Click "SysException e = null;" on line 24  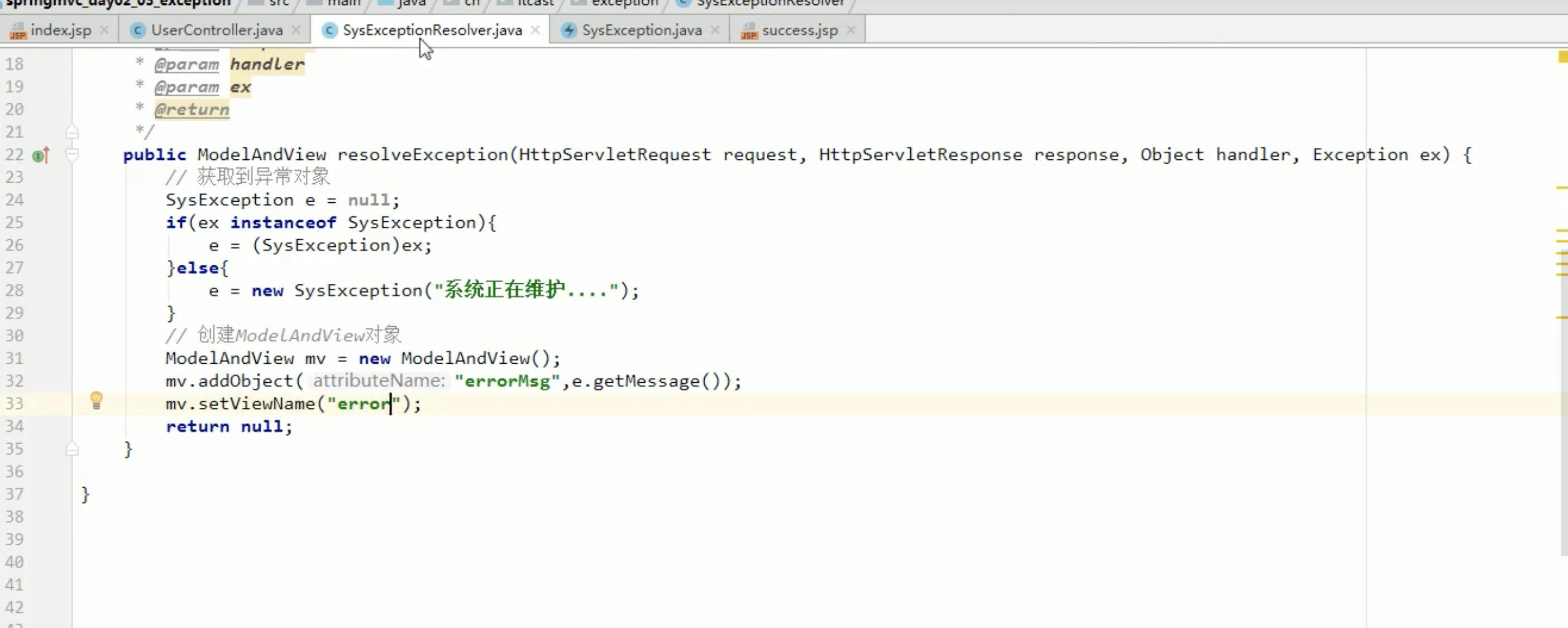tap(283, 201)
